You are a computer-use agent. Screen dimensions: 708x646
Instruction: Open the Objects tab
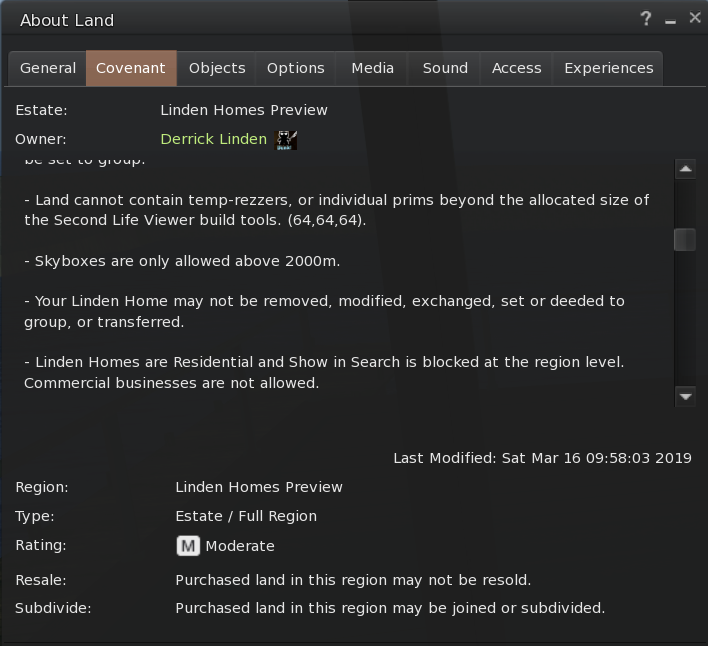tap(217, 68)
